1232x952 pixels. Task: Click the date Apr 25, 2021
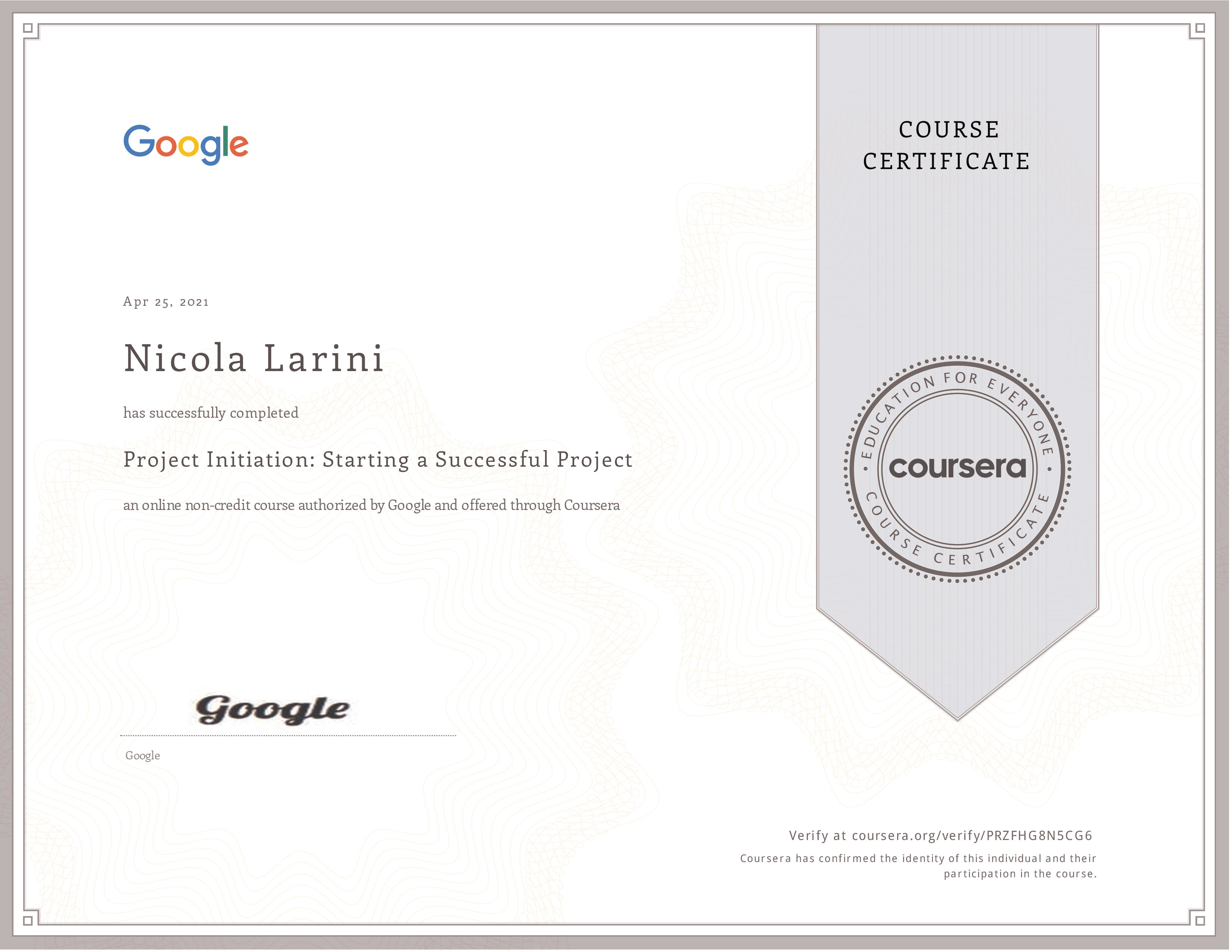pyautogui.click(x=166, y=302)
